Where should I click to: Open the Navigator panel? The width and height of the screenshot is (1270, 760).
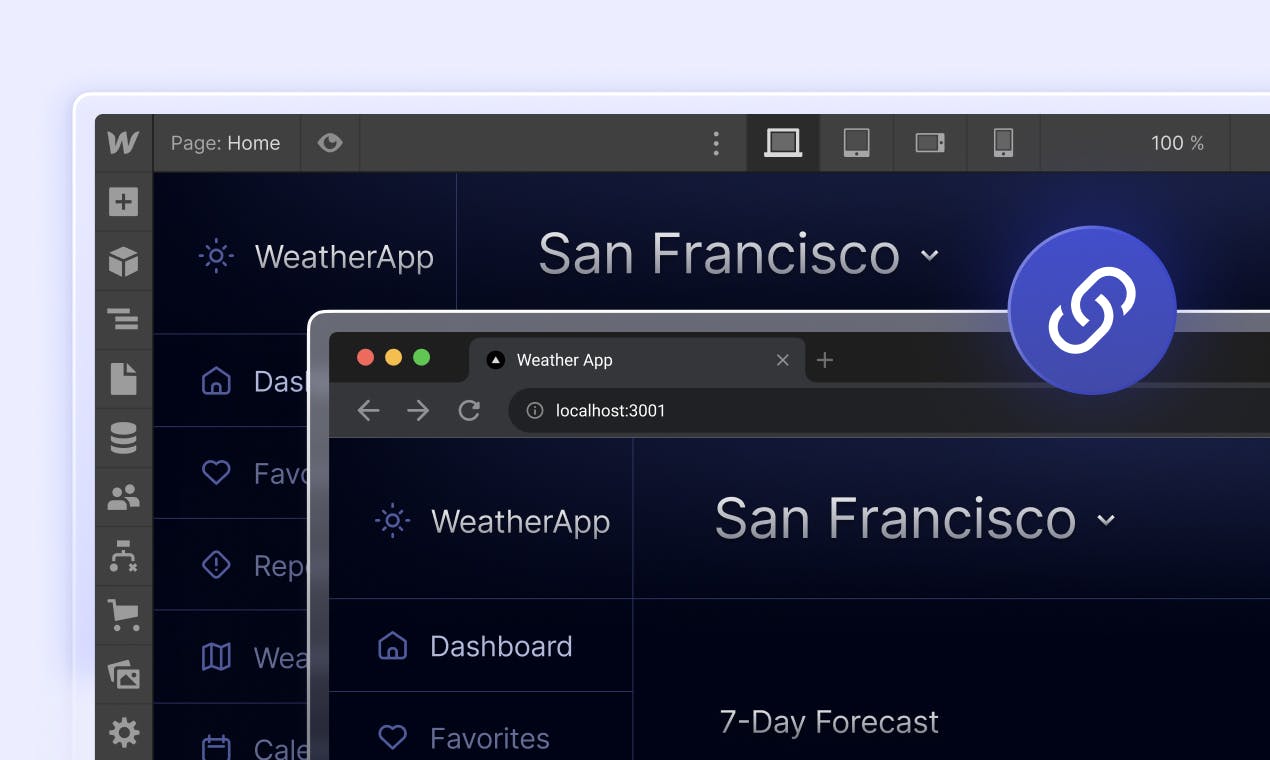(x=123, y=320)
